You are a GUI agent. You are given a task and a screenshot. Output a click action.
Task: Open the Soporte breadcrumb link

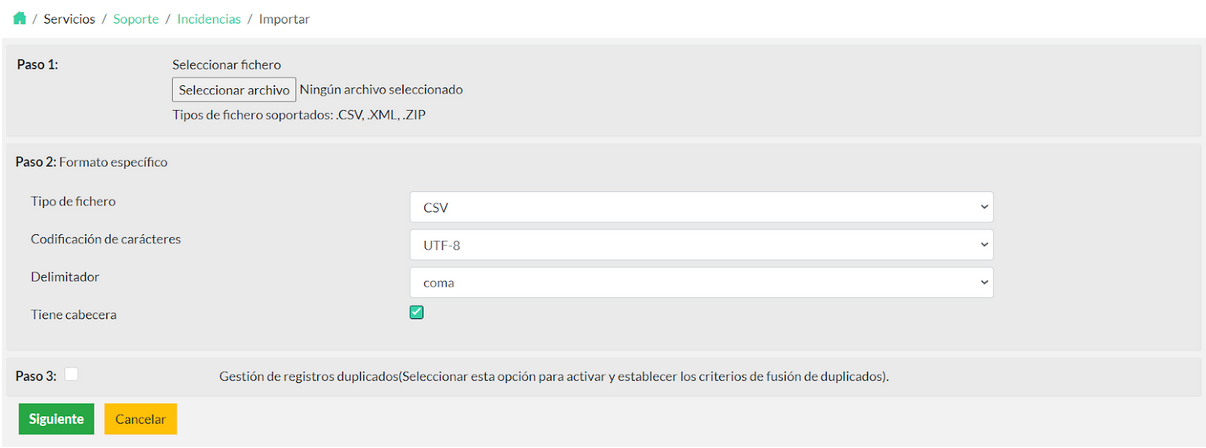click(x=136, y=19)
